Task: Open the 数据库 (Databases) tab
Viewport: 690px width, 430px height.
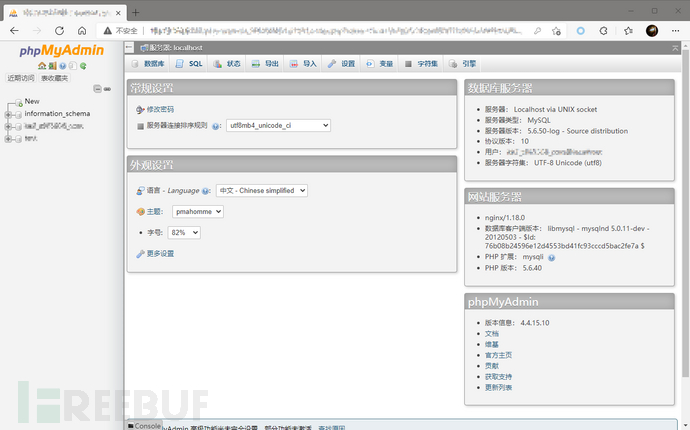Action: [148, 64]
